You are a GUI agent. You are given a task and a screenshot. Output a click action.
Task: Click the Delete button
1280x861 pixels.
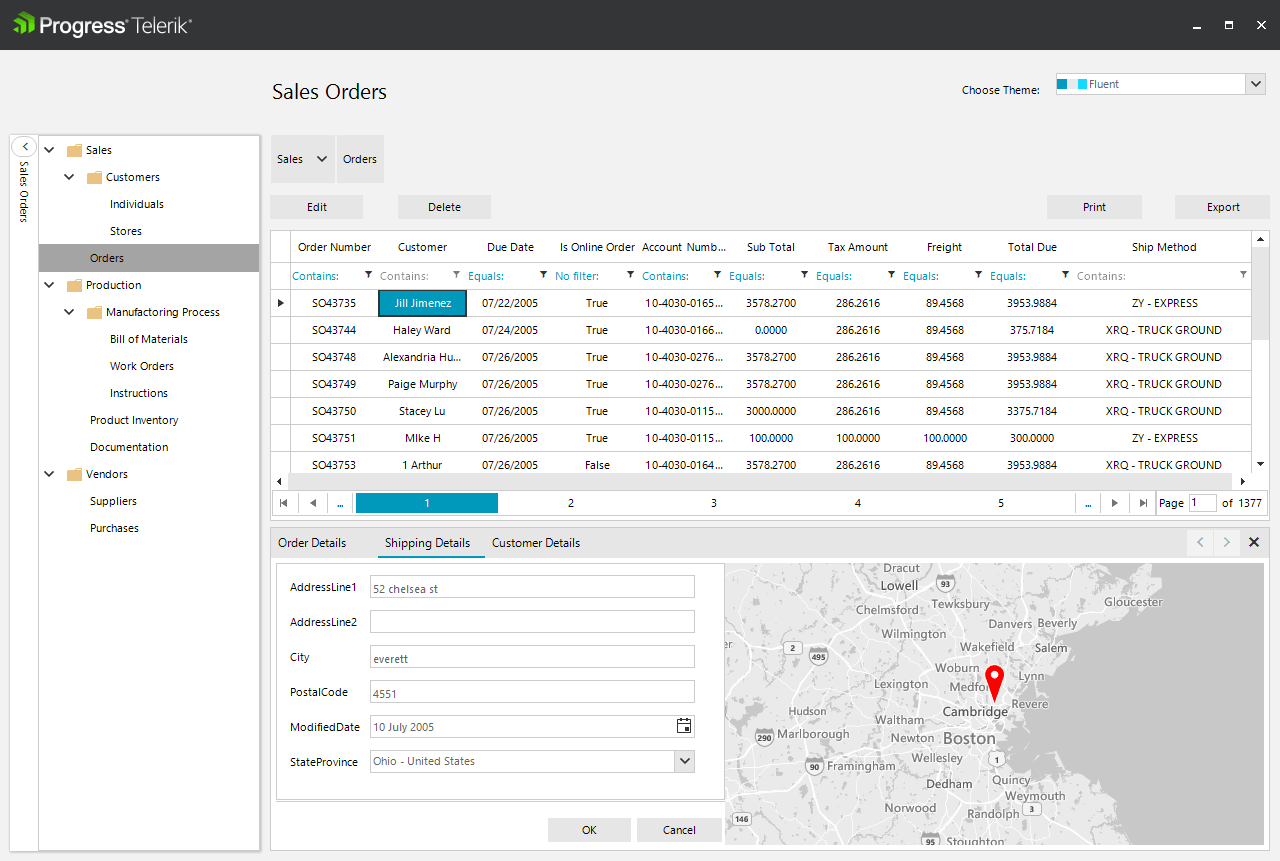(444, 206)
